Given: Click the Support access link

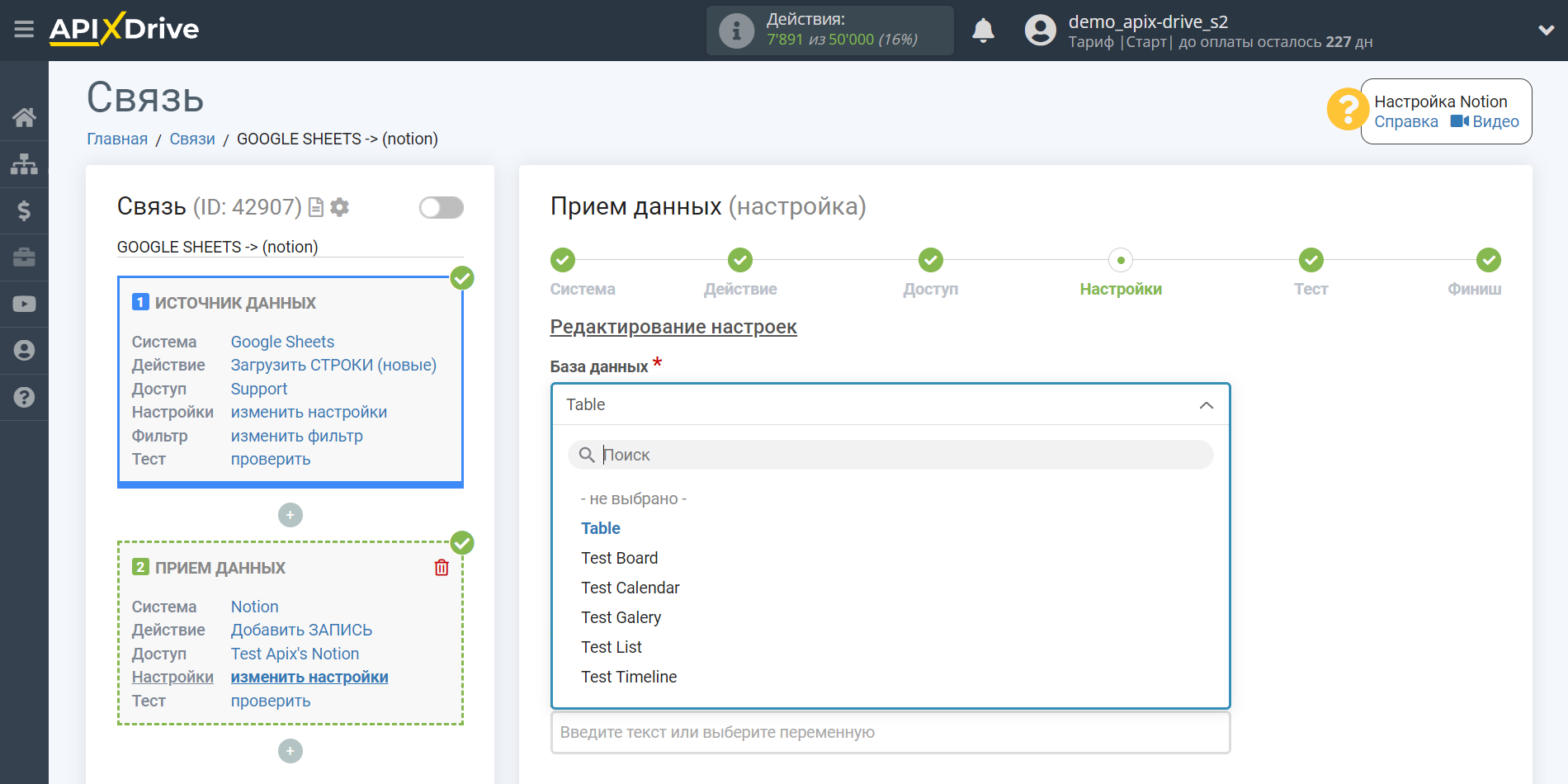Looking at the screenshot, I should pos(259,389).
